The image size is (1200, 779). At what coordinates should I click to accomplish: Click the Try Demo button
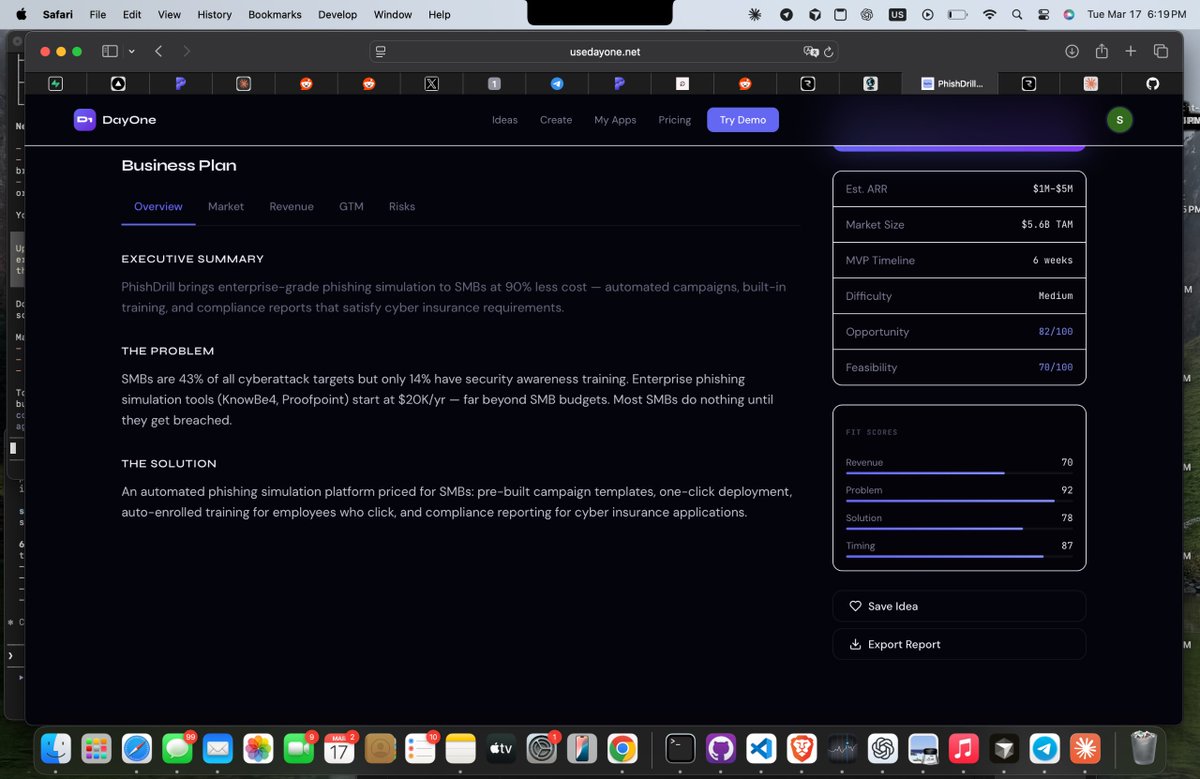(x=743, y=120)
